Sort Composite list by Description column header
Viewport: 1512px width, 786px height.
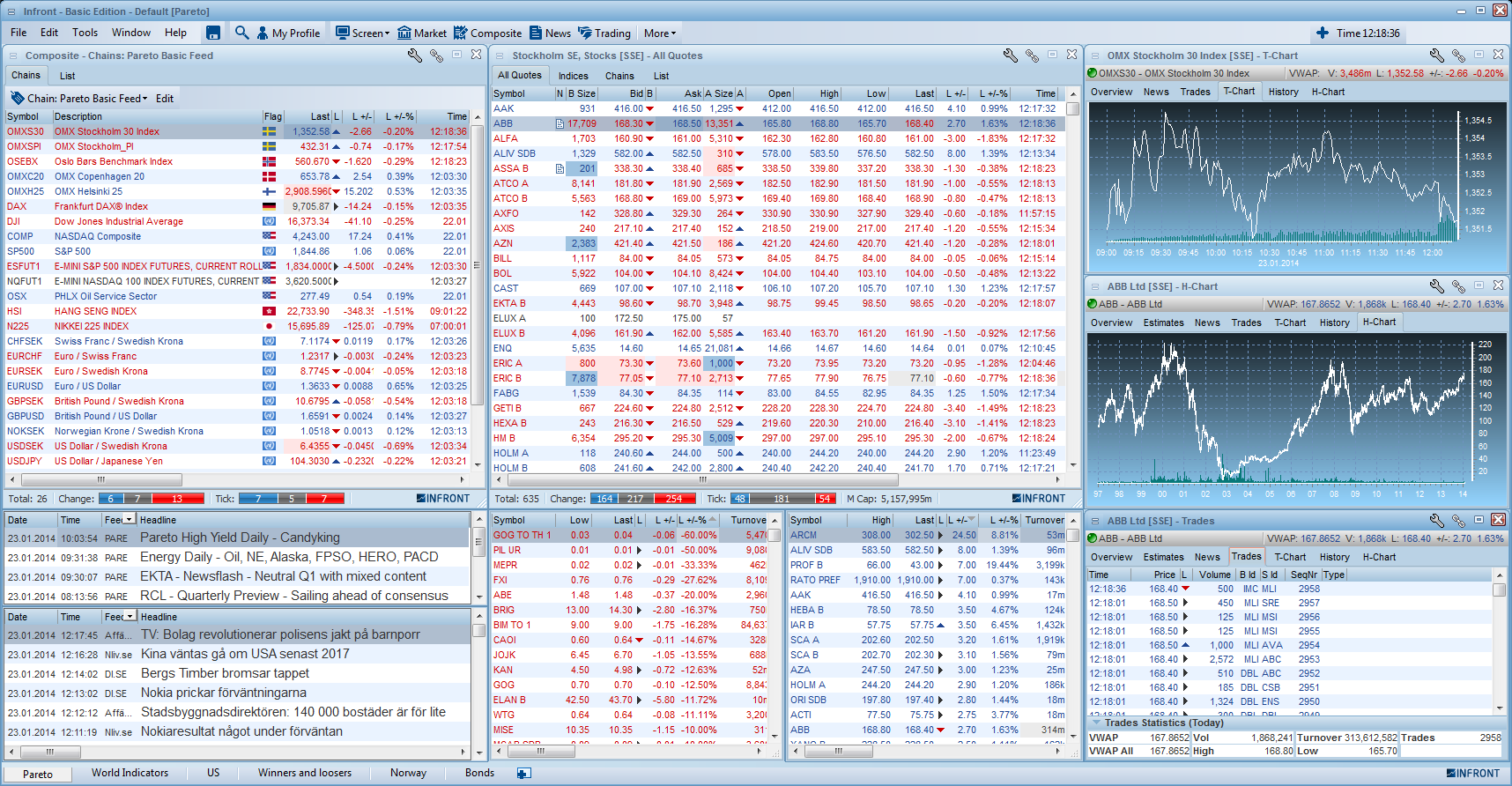(157, 116)
